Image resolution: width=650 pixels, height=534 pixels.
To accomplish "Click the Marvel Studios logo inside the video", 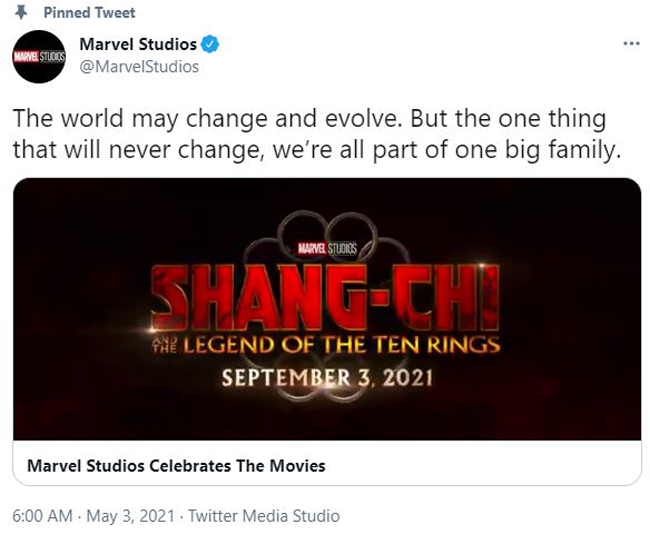I will click(x=326, y=247).
